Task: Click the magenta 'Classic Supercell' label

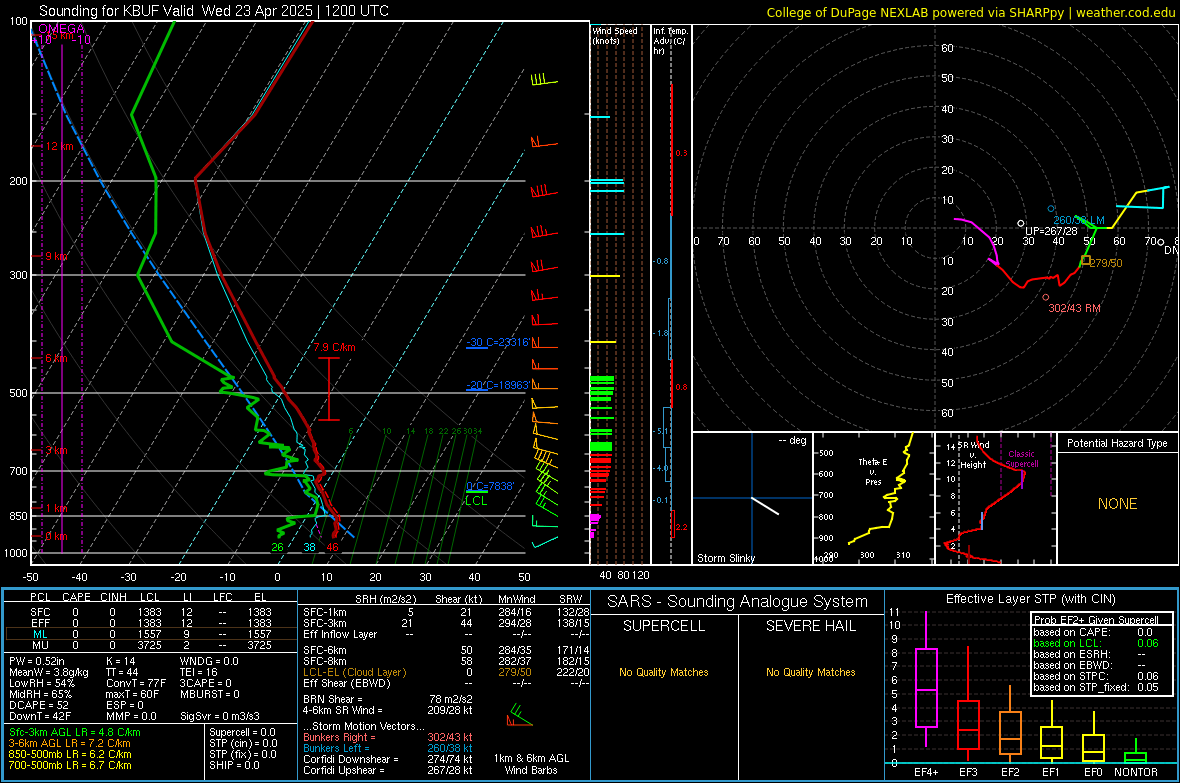Action: click(x=1022, y=459)
